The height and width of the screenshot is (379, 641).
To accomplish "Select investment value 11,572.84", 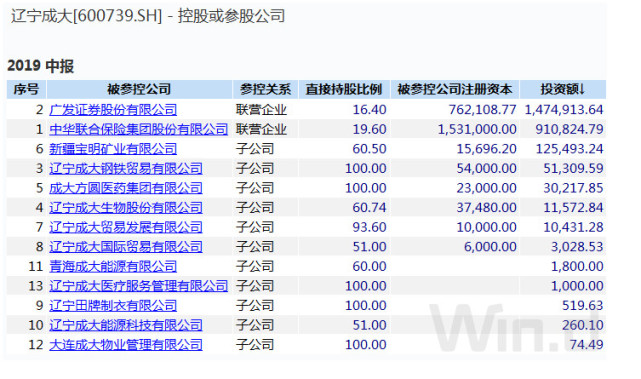I will point(573,208).
